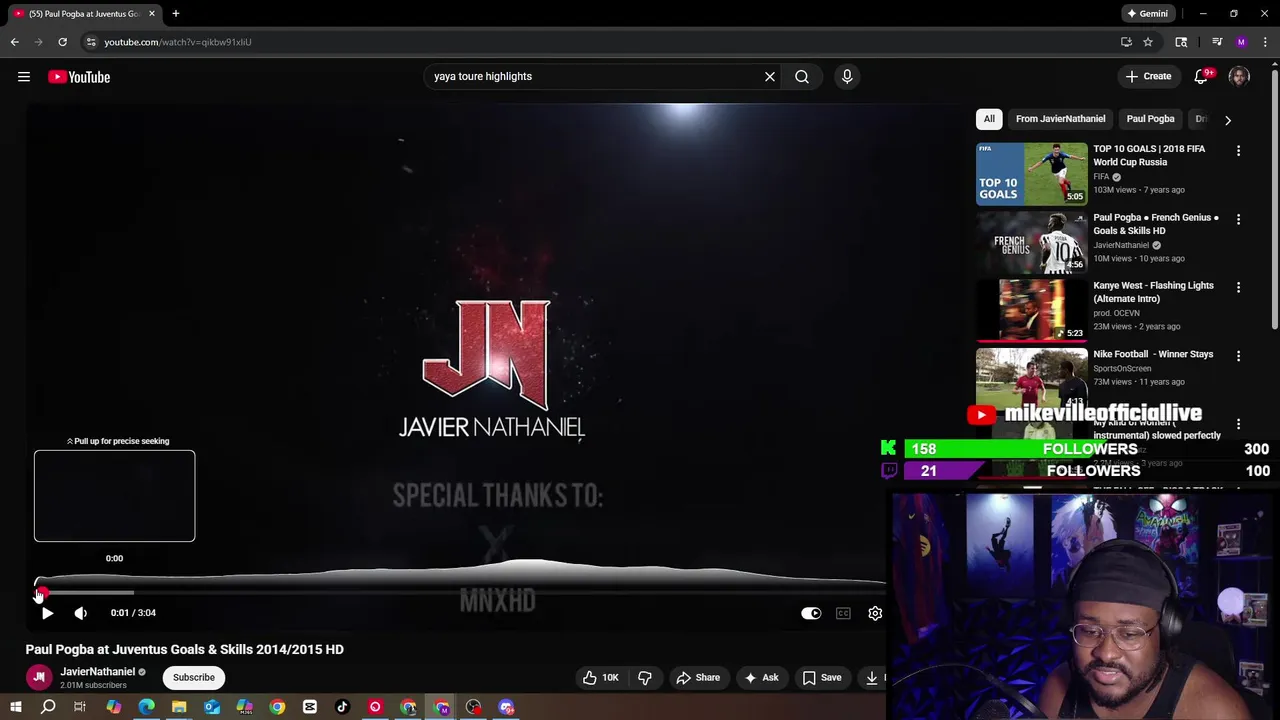Open JavierNathaniel channel name link
This screenshot has height=720, width=1280.
(x=97, y=672)
